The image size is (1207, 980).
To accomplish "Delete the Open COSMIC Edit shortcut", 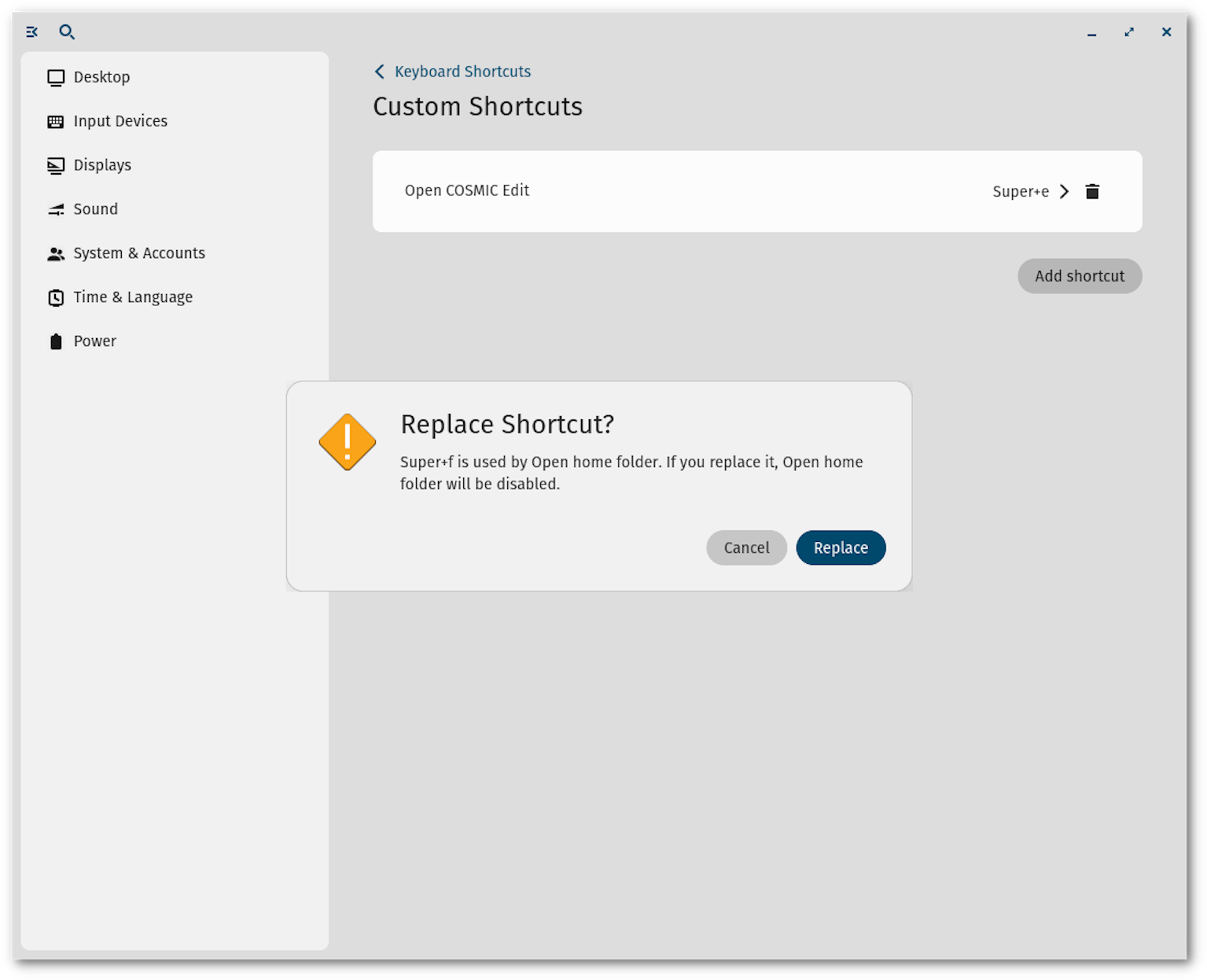I will point(1092,191).
